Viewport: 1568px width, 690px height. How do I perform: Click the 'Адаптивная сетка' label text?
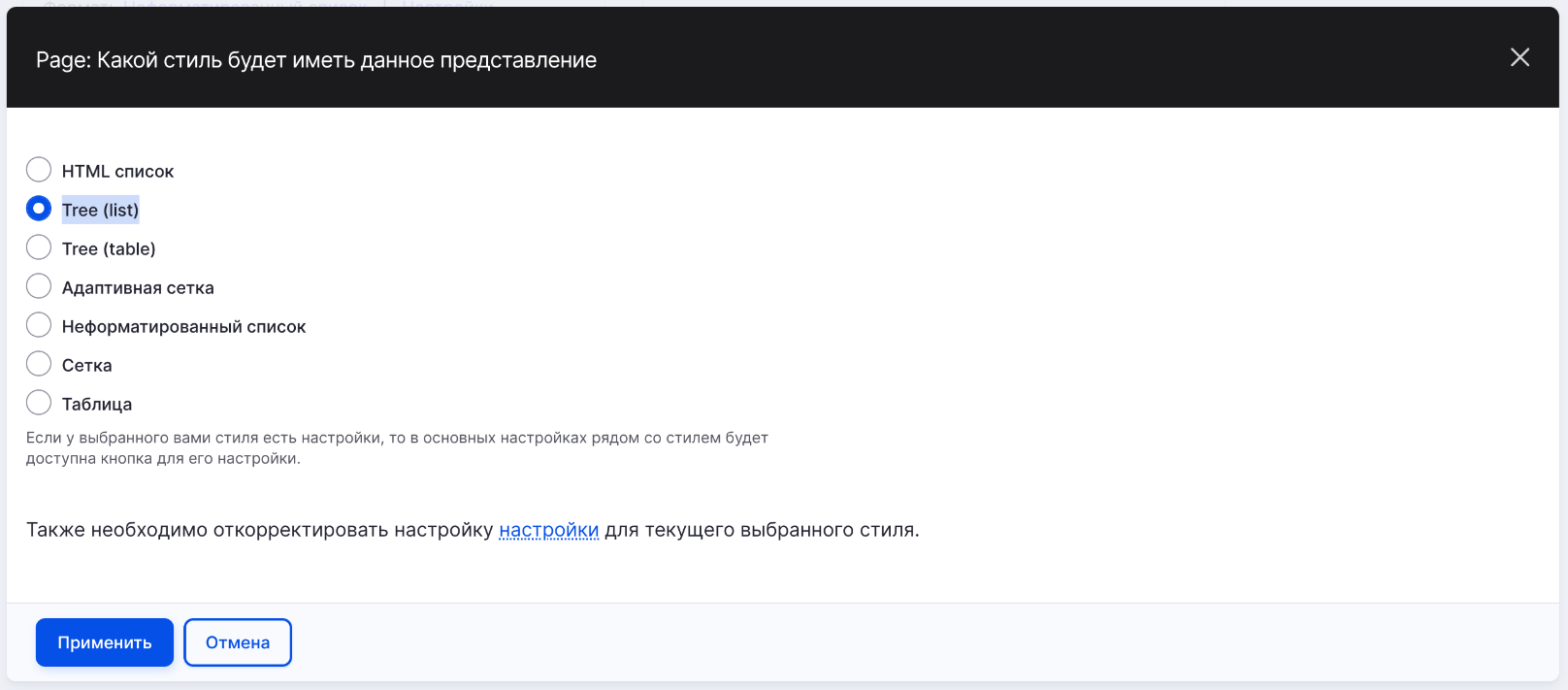pyautogui.click(x=138, y=287)
